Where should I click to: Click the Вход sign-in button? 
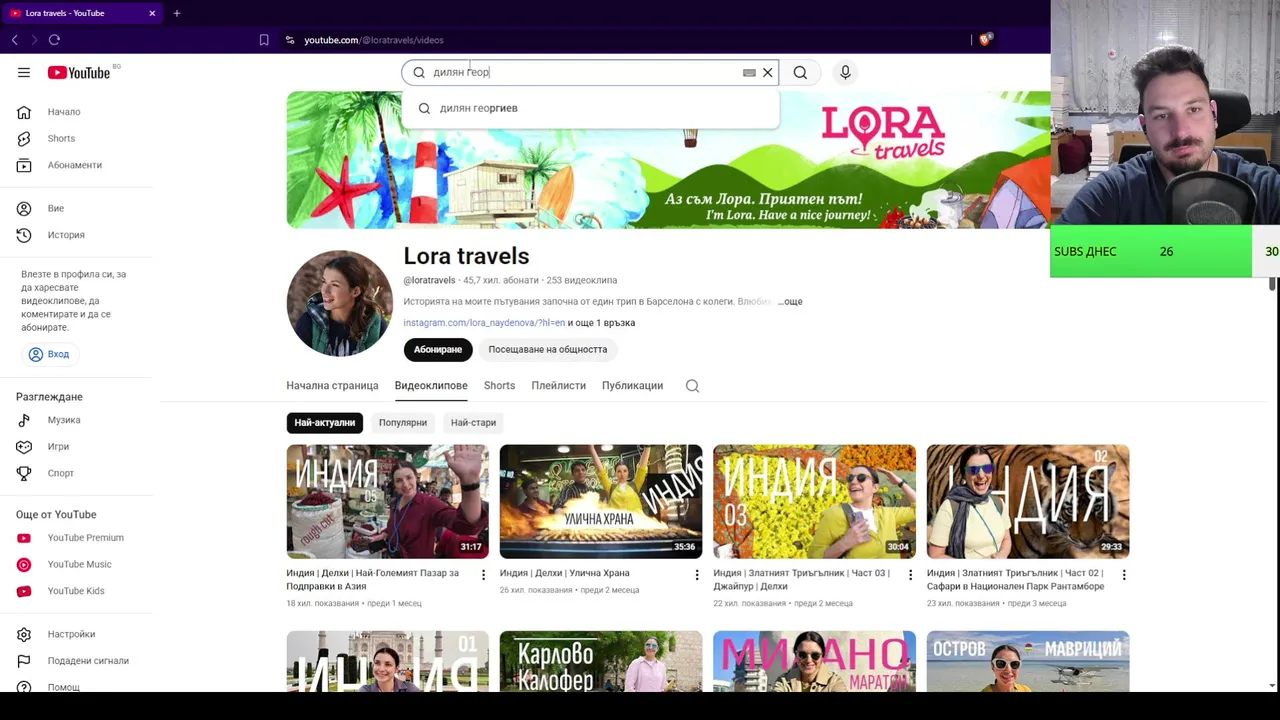pyautogui.click(x=49, y=354)
